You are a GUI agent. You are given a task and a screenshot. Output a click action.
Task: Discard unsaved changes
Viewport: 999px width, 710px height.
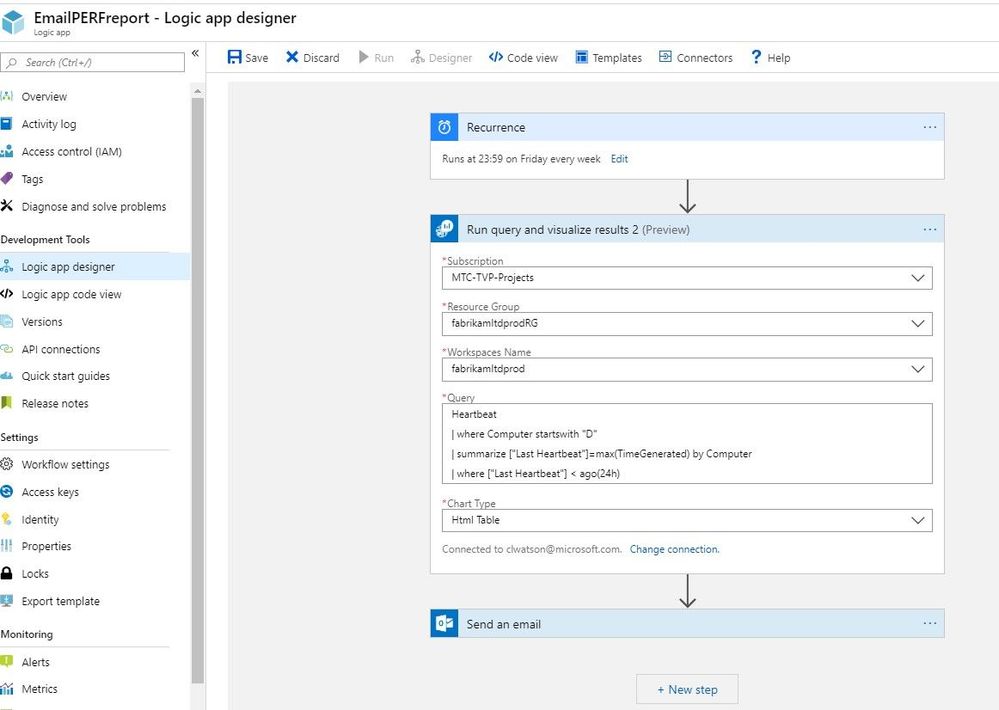[x=311, y=57]
